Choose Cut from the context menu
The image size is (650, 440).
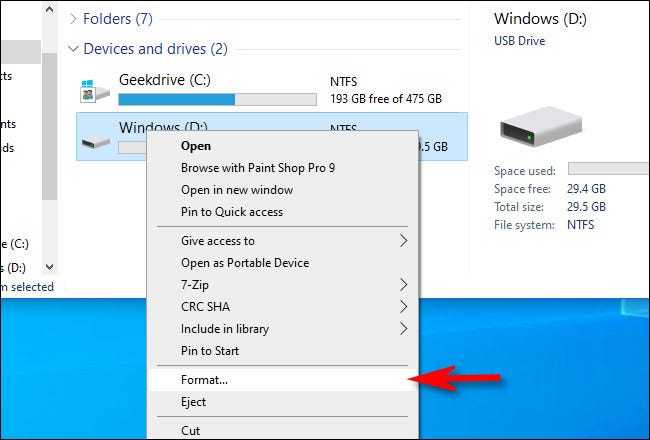pyautogui.click(x=190, y=431)
